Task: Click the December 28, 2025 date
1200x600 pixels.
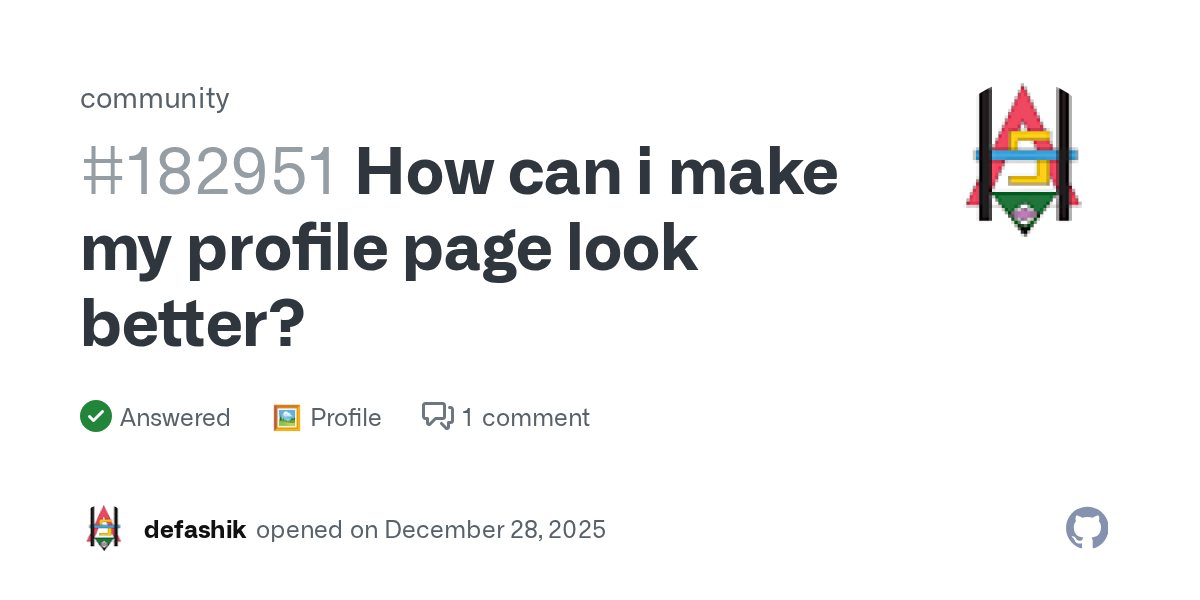Action: [495, 529]
